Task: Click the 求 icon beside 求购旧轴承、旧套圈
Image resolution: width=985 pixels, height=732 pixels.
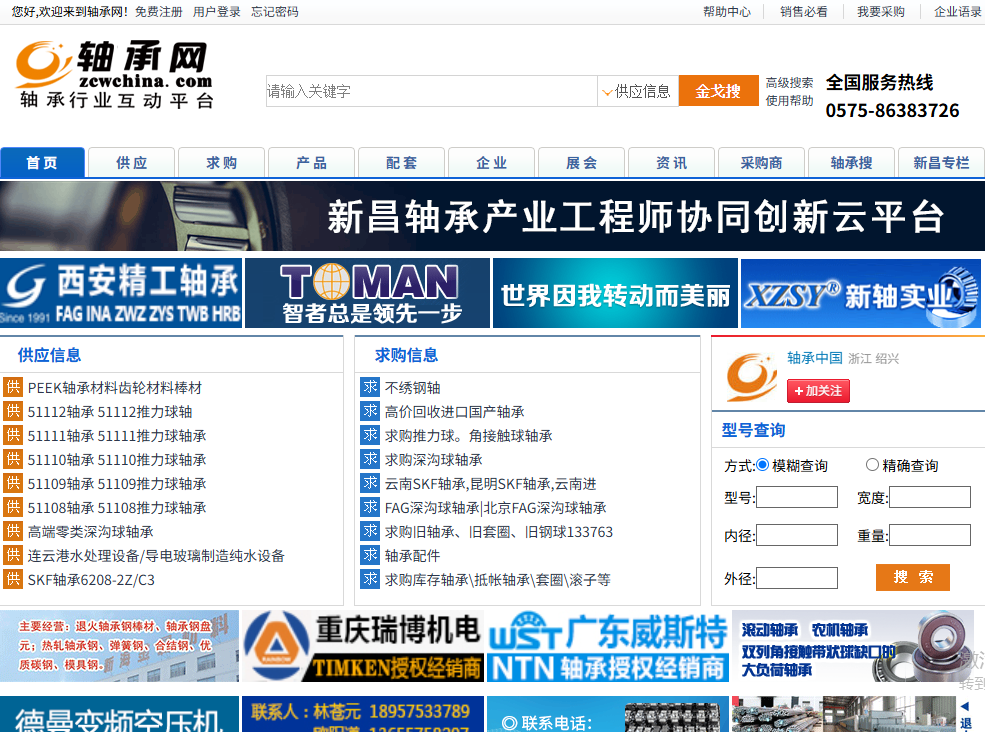Action: (370, 531)
